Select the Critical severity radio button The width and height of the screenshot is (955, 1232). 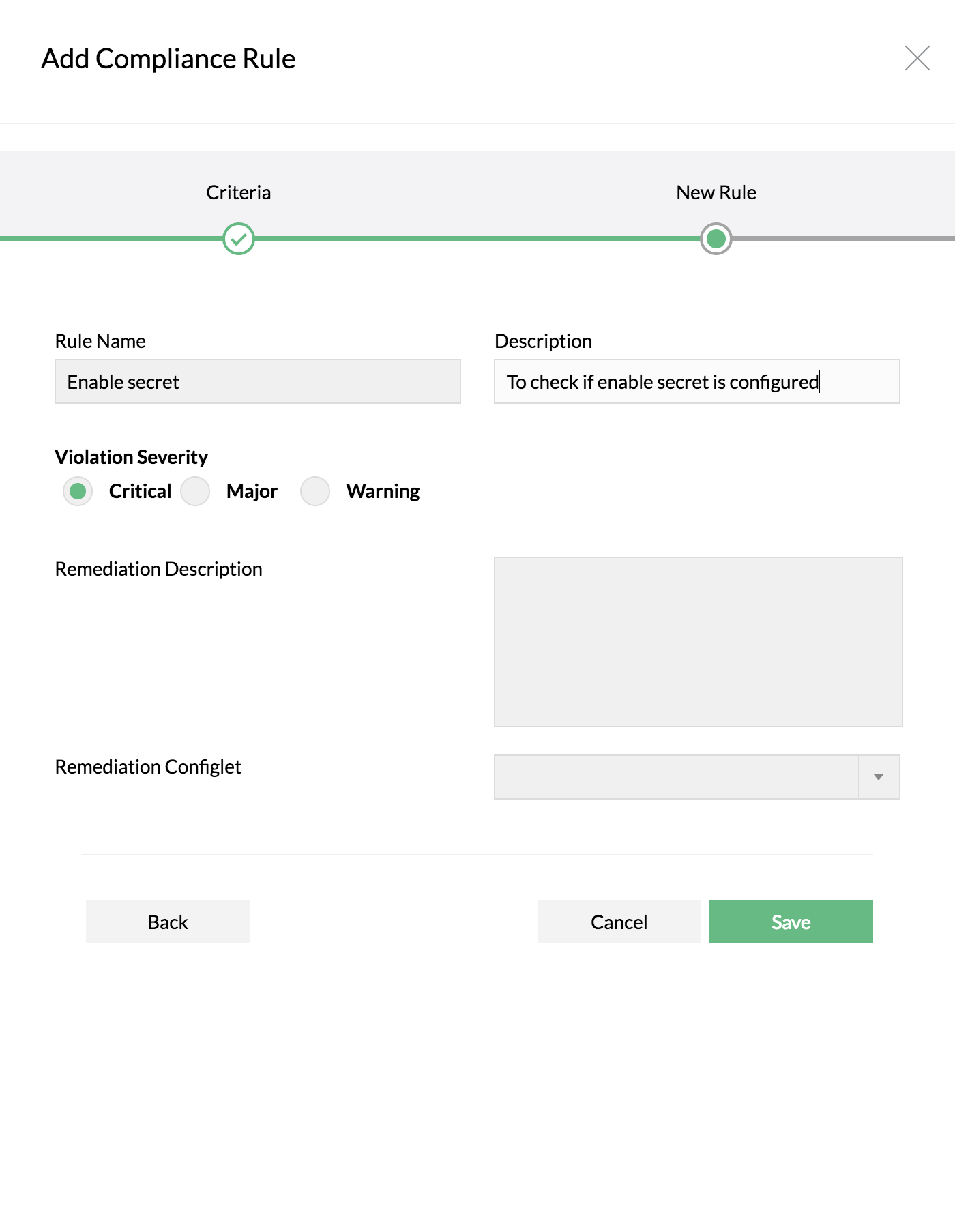click(78, 491)
